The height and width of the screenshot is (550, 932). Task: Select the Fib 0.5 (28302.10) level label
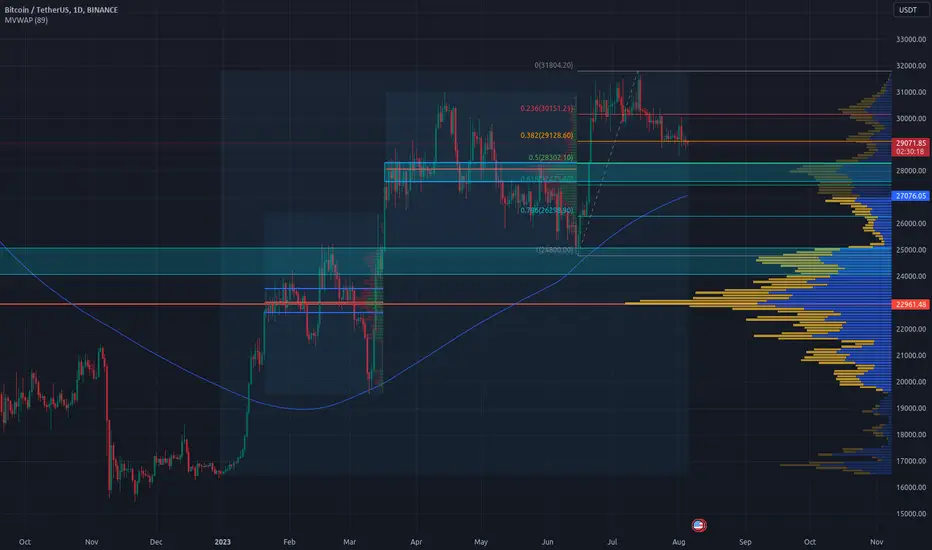click(x=551, y=158)
